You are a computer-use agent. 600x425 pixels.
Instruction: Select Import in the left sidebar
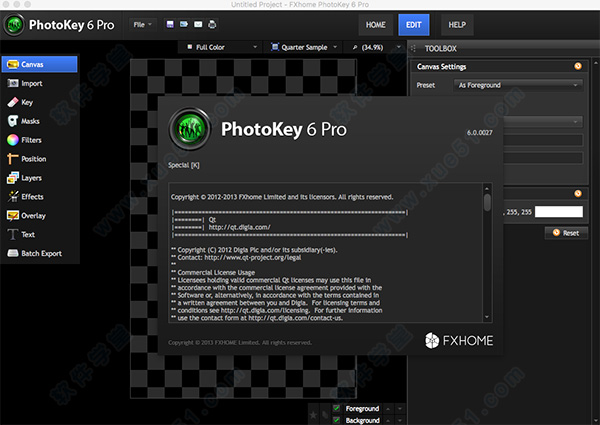pyautogui.click(x=39, y=83)
